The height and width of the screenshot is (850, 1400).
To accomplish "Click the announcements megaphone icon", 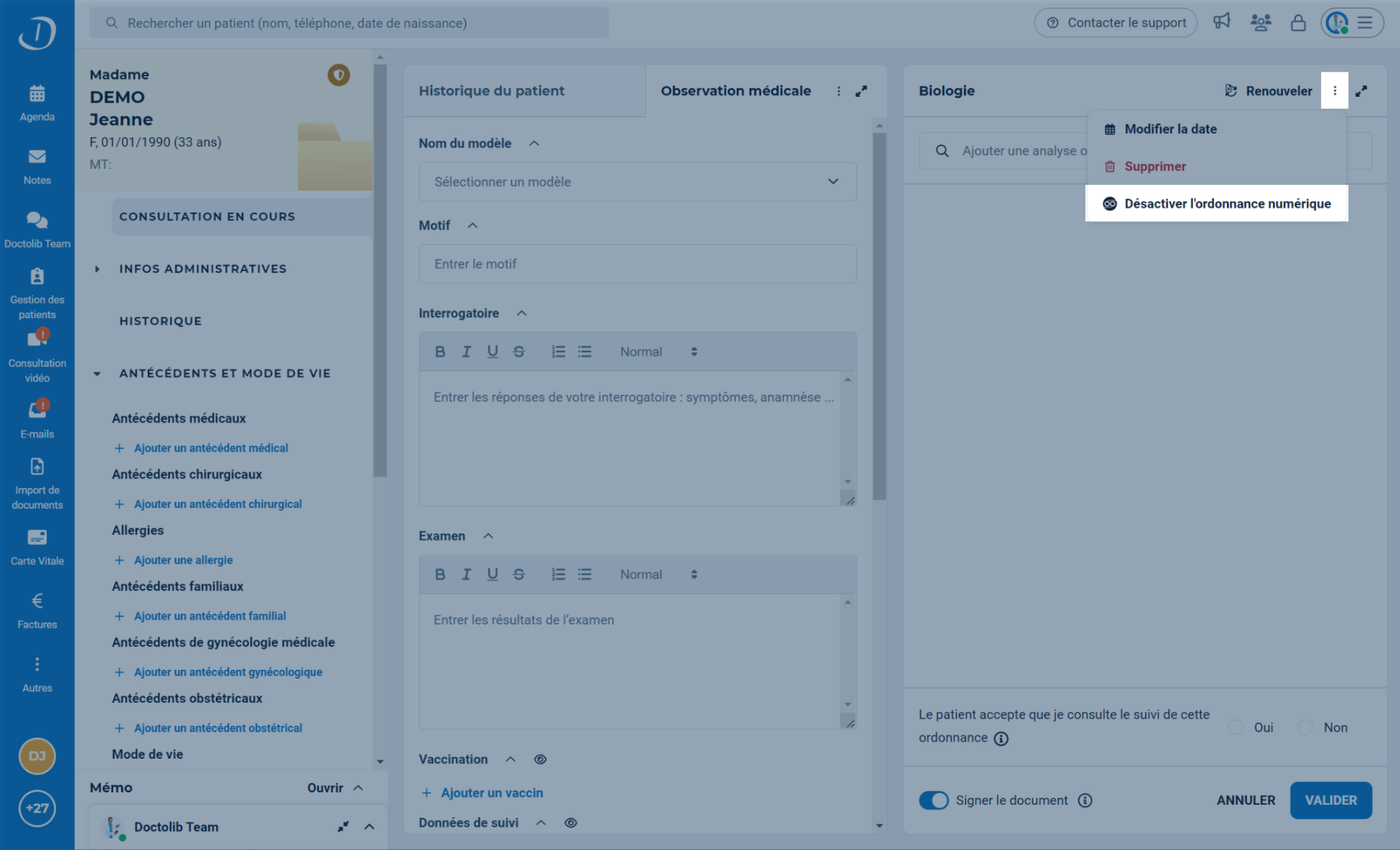I will point(1221,22).
